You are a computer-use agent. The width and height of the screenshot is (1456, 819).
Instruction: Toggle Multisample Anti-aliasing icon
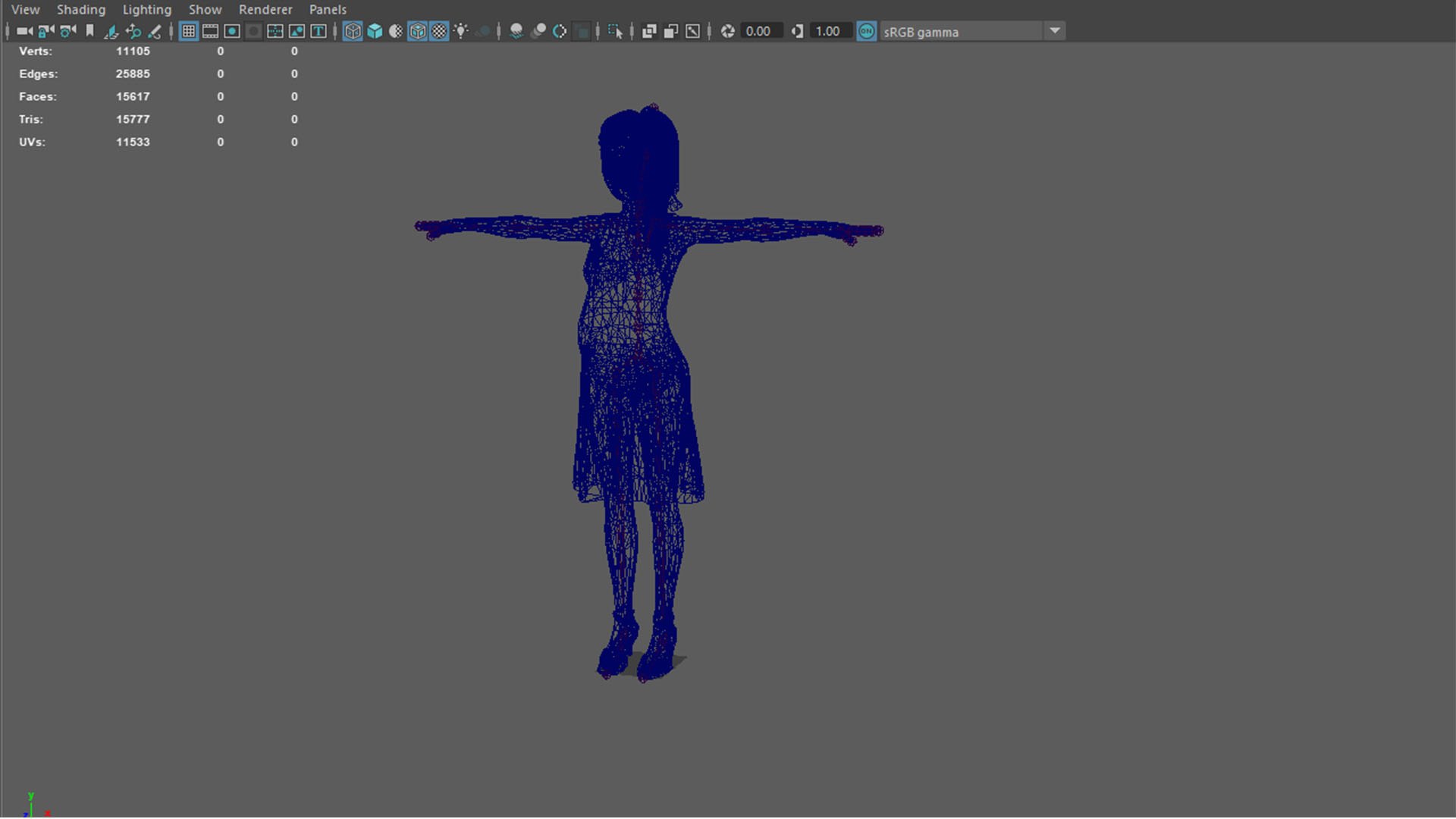click(x=560, y=31)
